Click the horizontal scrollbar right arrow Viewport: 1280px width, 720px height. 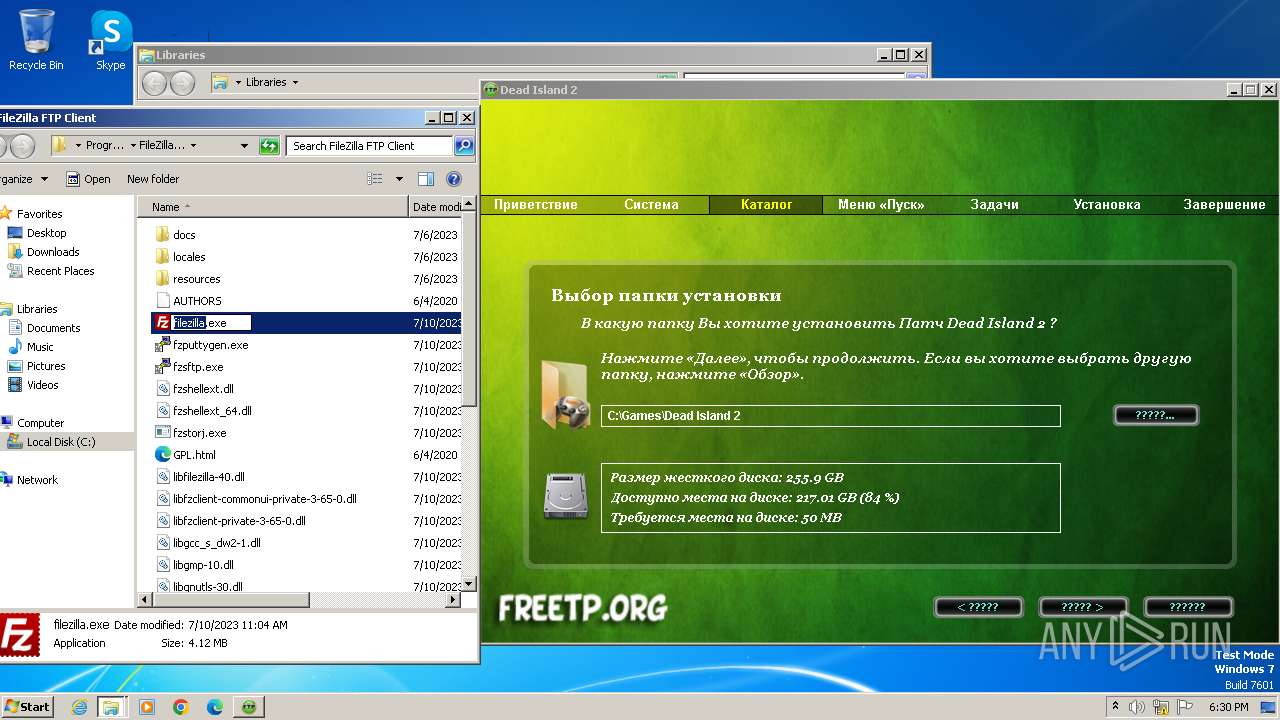453,600
